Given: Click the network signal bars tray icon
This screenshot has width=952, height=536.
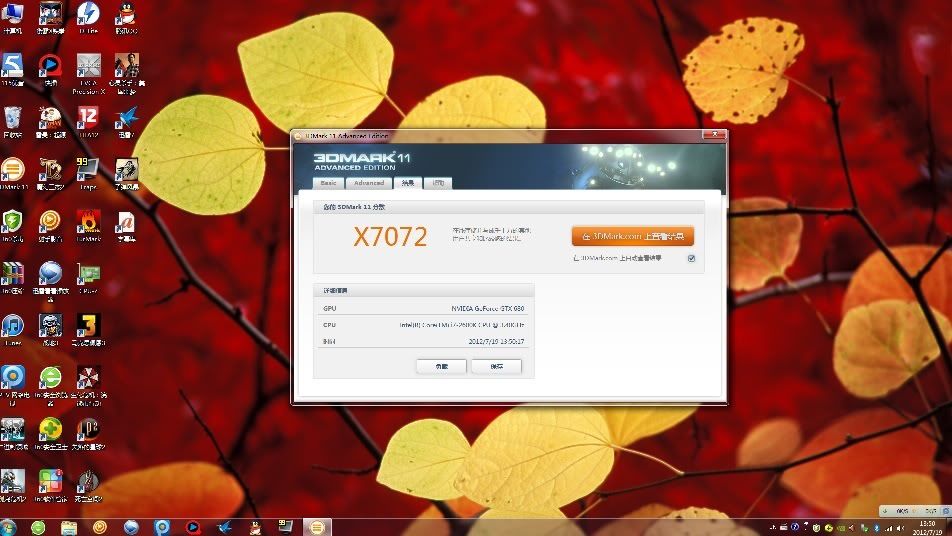Looking at the screenshot, I should pos(889,528).
